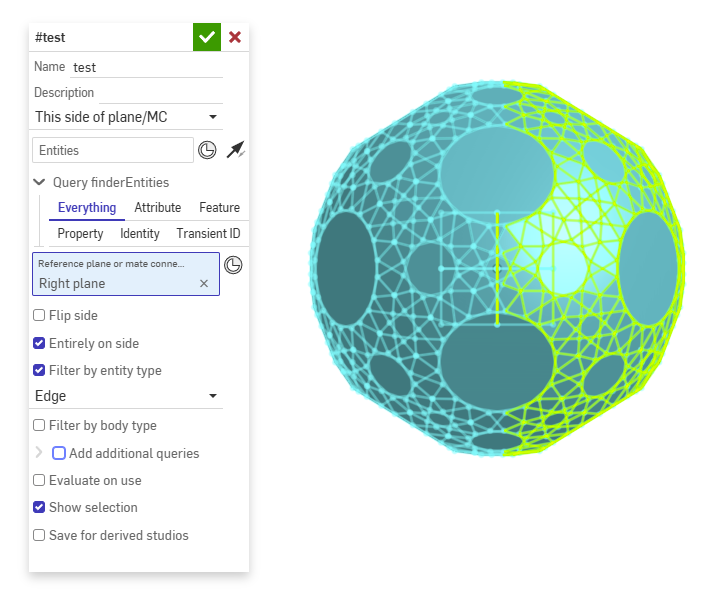Remove the Right plane selection
The width and height of the screenshot is (724, 593).
coord(204,284)
